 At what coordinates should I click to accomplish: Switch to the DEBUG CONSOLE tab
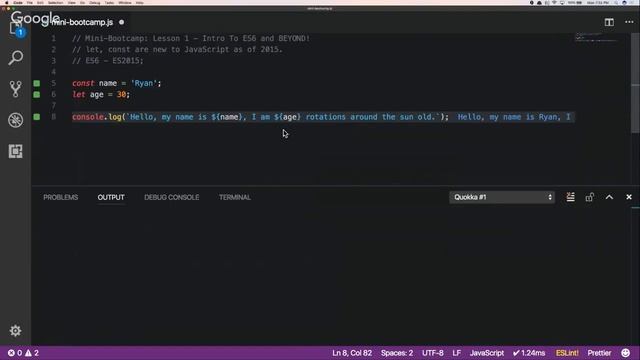171,197
